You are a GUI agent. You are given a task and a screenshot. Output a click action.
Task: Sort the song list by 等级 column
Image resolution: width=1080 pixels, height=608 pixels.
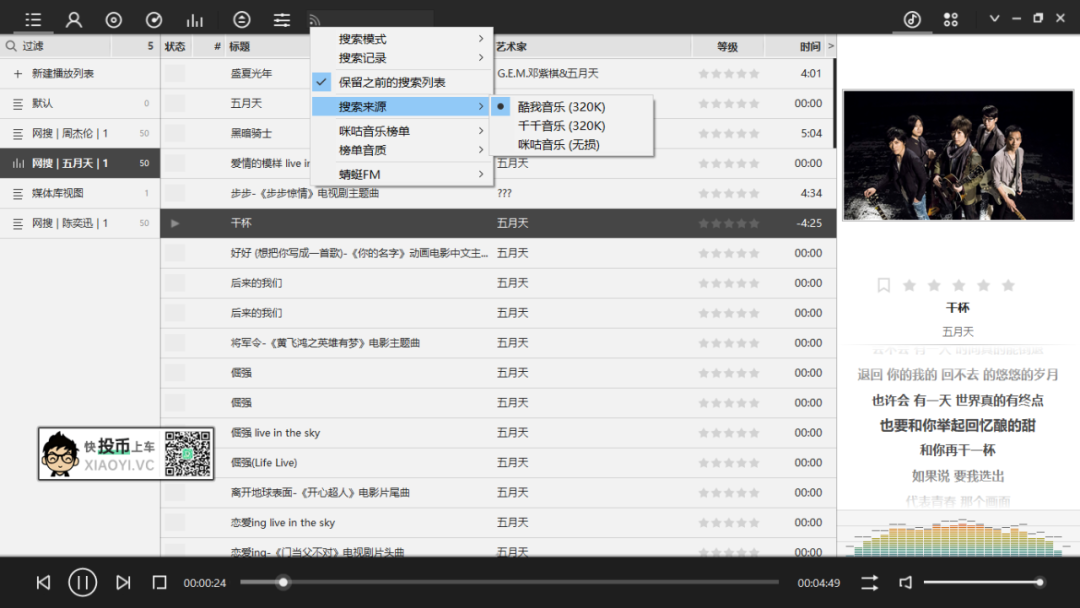[x=728, y=47]
